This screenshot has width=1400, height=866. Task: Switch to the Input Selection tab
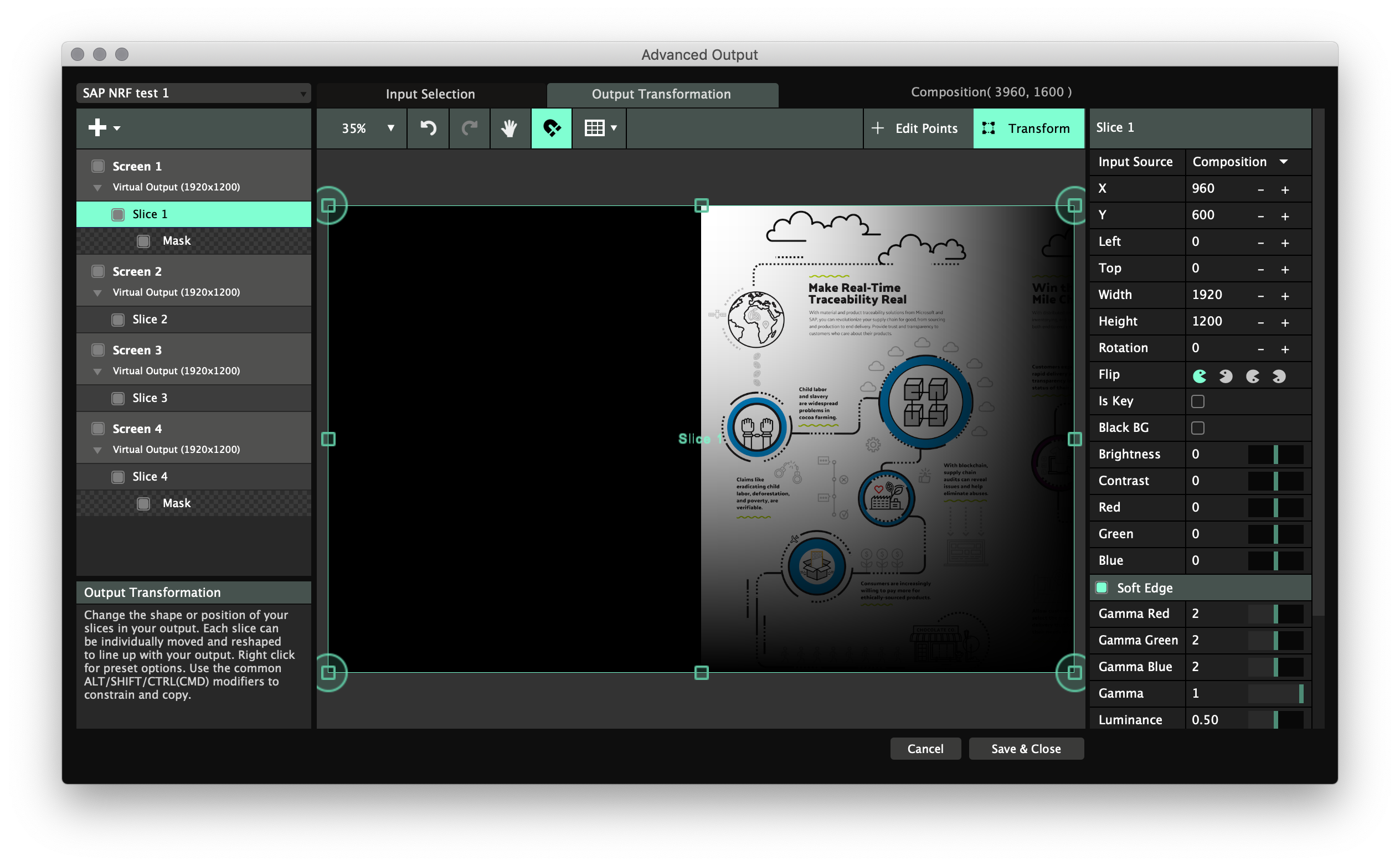(x=430, y=95)
